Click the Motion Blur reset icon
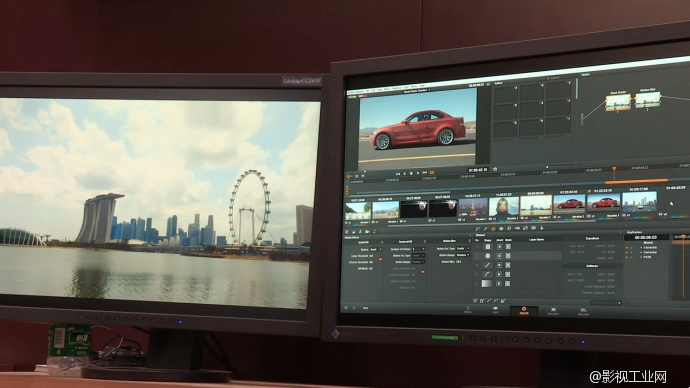 coord(469,241)
